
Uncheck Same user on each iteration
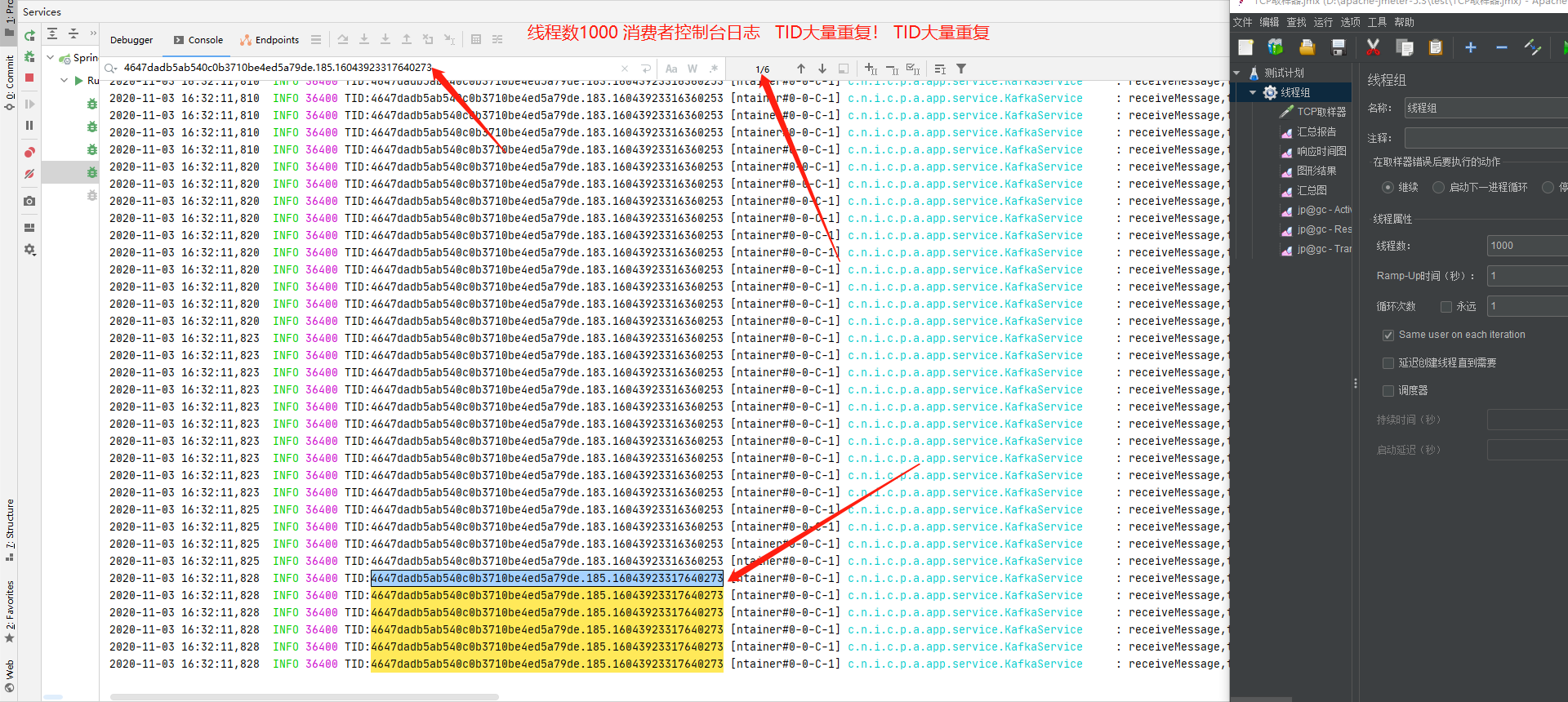[1388, 335]
